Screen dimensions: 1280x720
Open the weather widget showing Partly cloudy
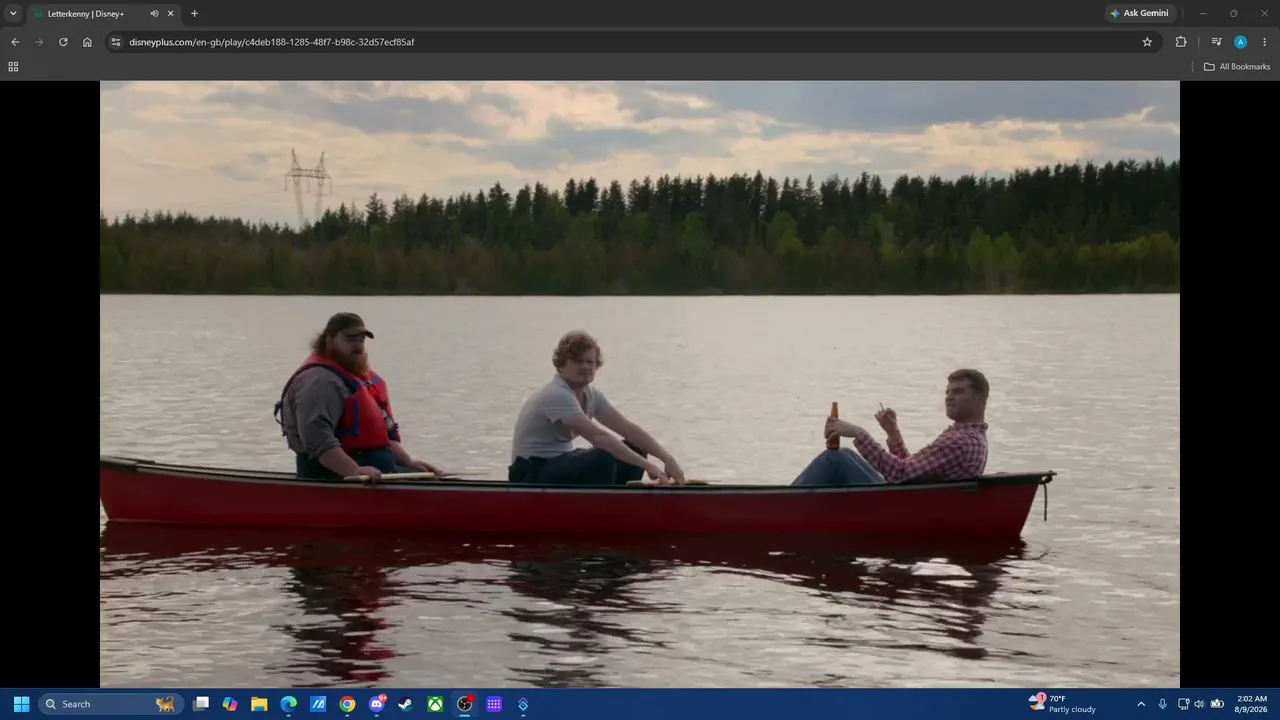click(x=1063, y=704)
